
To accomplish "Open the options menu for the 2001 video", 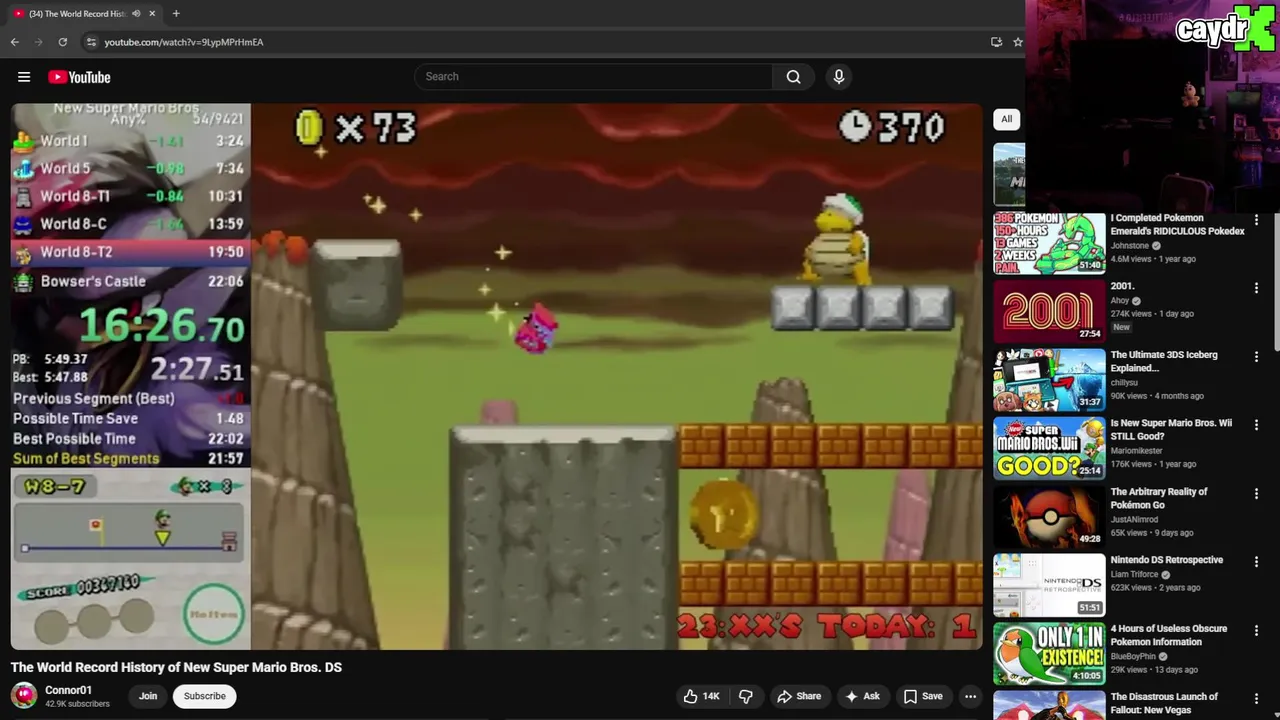I will coord(1256,288).
